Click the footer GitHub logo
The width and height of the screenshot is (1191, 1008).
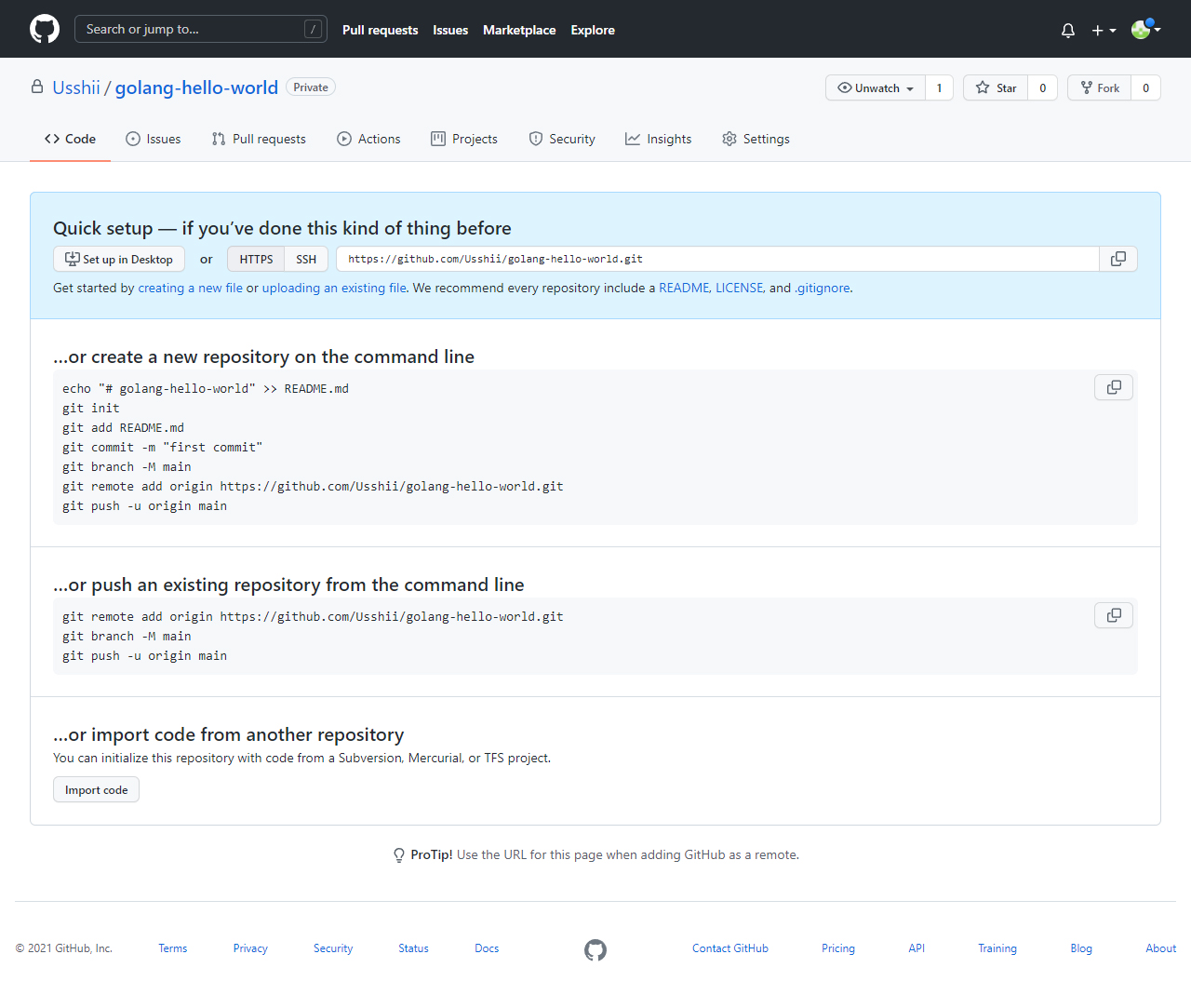pos(595,949)
